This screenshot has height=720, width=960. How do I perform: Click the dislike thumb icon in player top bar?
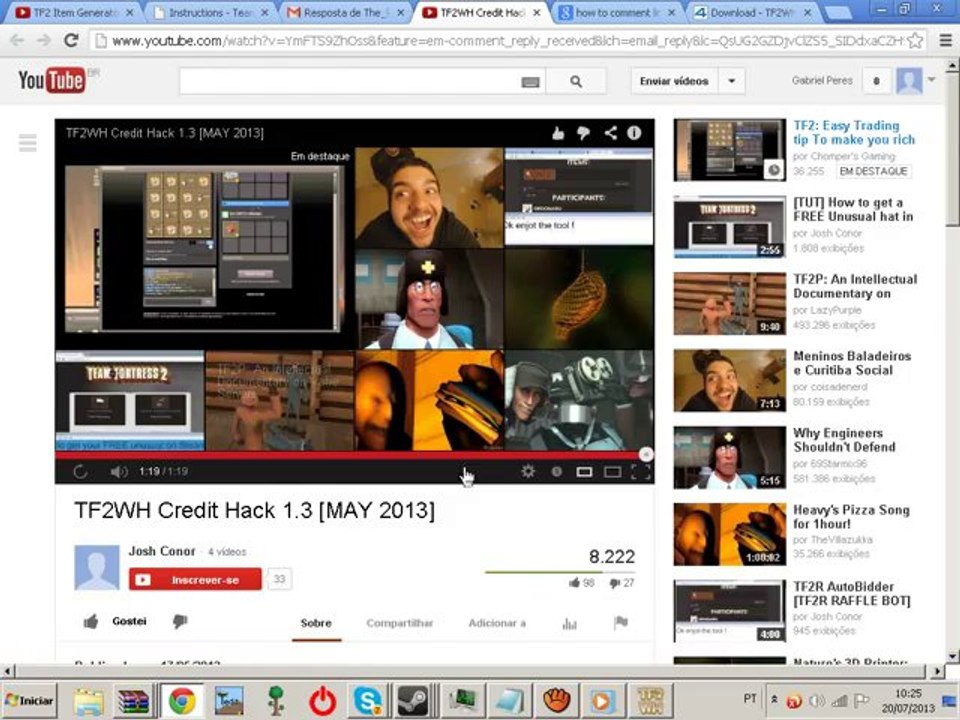coord(583,133)
